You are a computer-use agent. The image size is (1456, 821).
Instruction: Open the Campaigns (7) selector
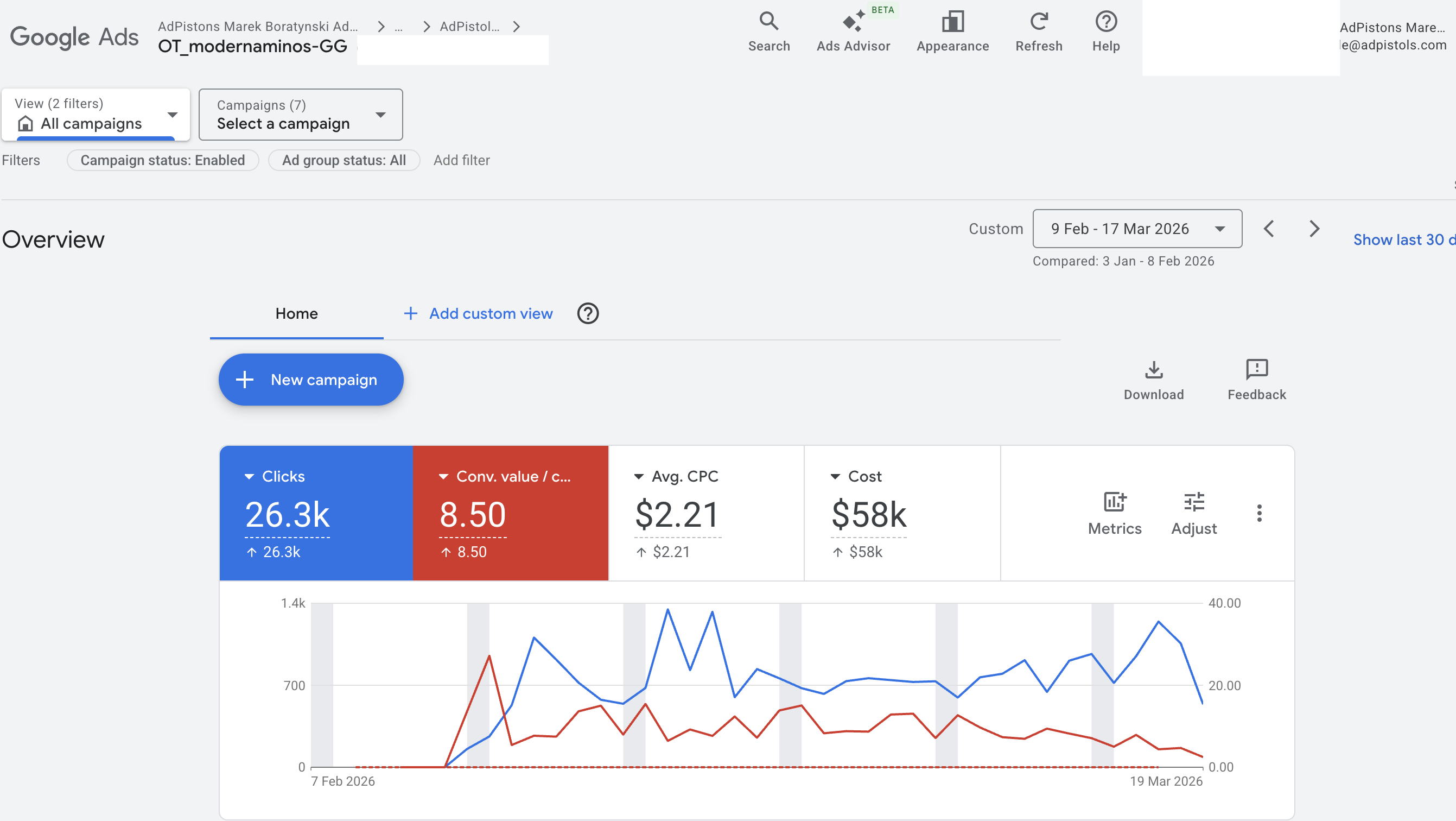click(x=301, y=114)
